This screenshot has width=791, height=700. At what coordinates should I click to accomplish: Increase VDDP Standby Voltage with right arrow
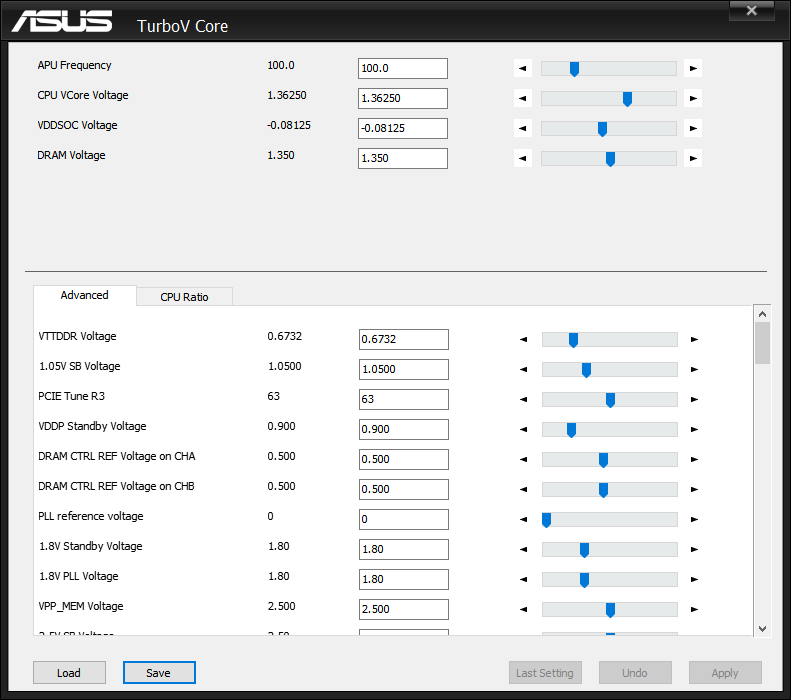pos(694,429)
